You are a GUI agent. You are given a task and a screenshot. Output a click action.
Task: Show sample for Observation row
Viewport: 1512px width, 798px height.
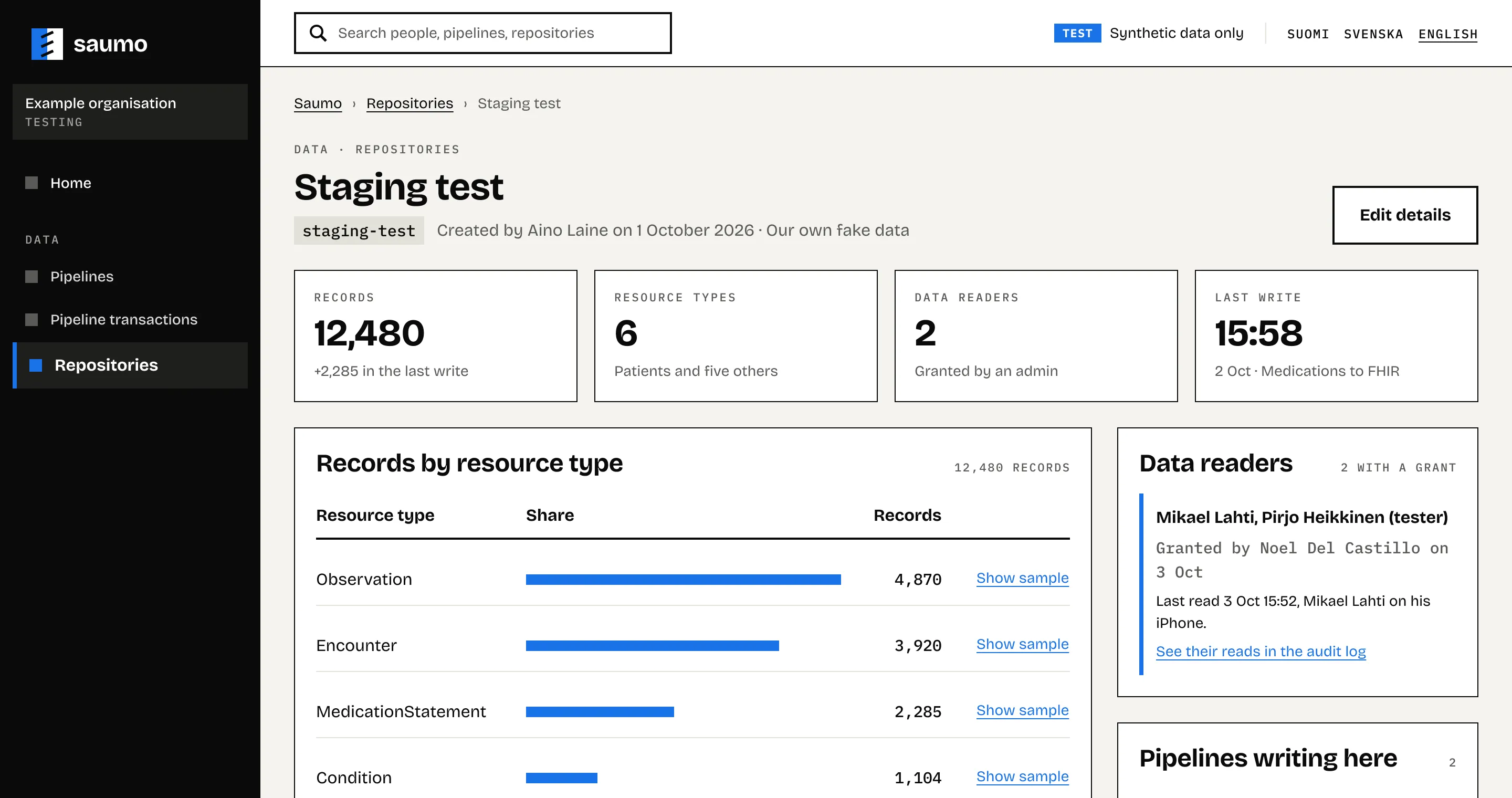click(x=1022, y=578)
